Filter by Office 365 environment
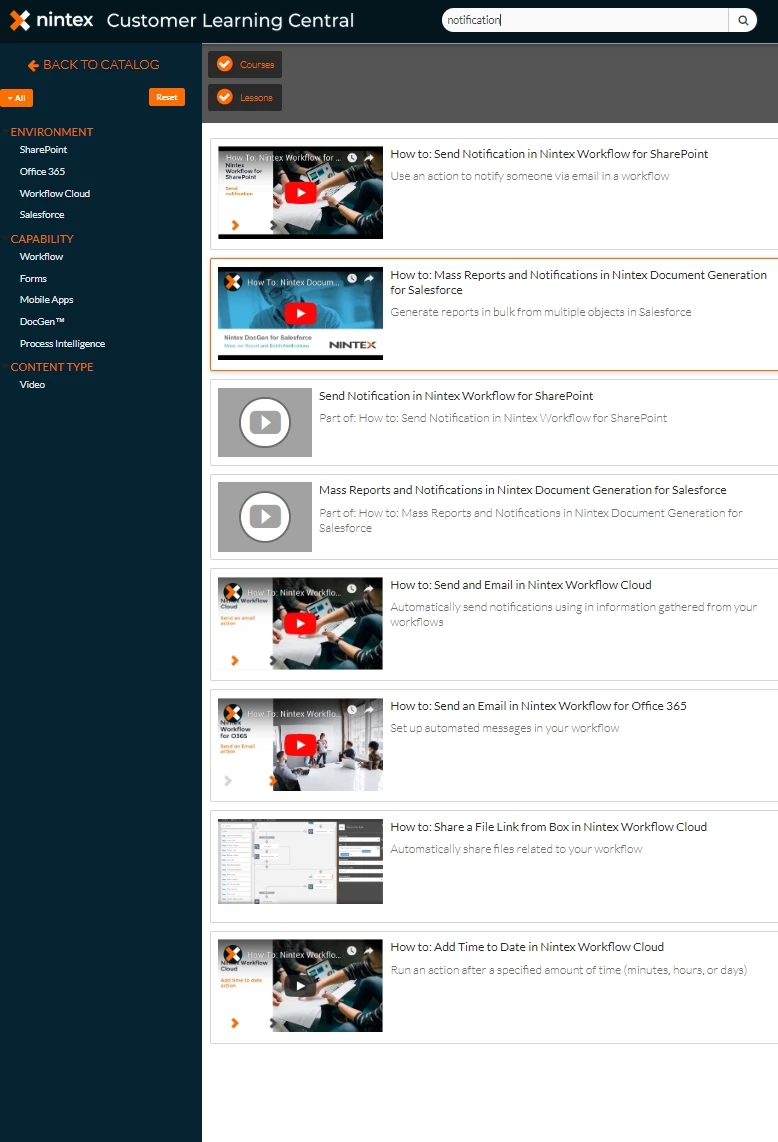The height and width of the screenshot is (1142, 778). [42, 171]
